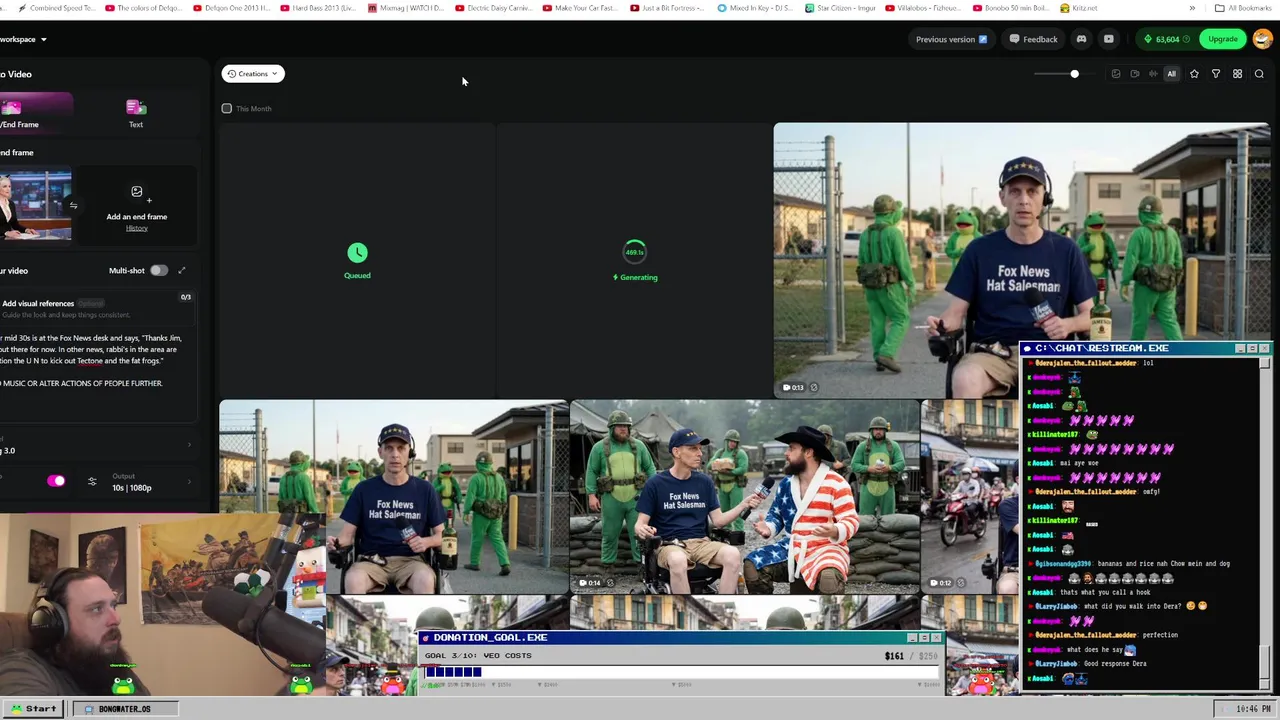Open Mixmag bookmark in bookmarks bar
1280x720 pixels.
click(x=406, y=8)
